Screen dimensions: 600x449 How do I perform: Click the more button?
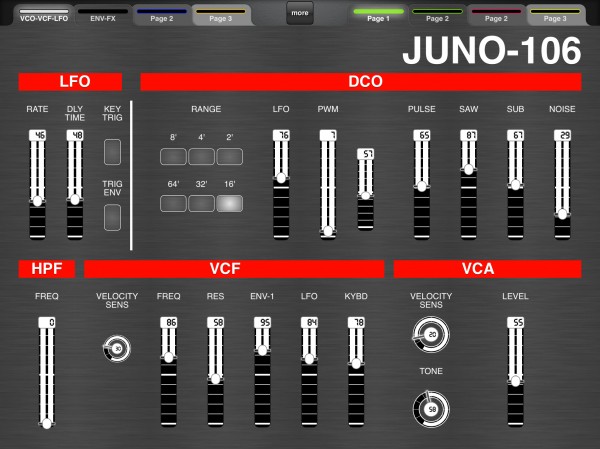[300, 13]
